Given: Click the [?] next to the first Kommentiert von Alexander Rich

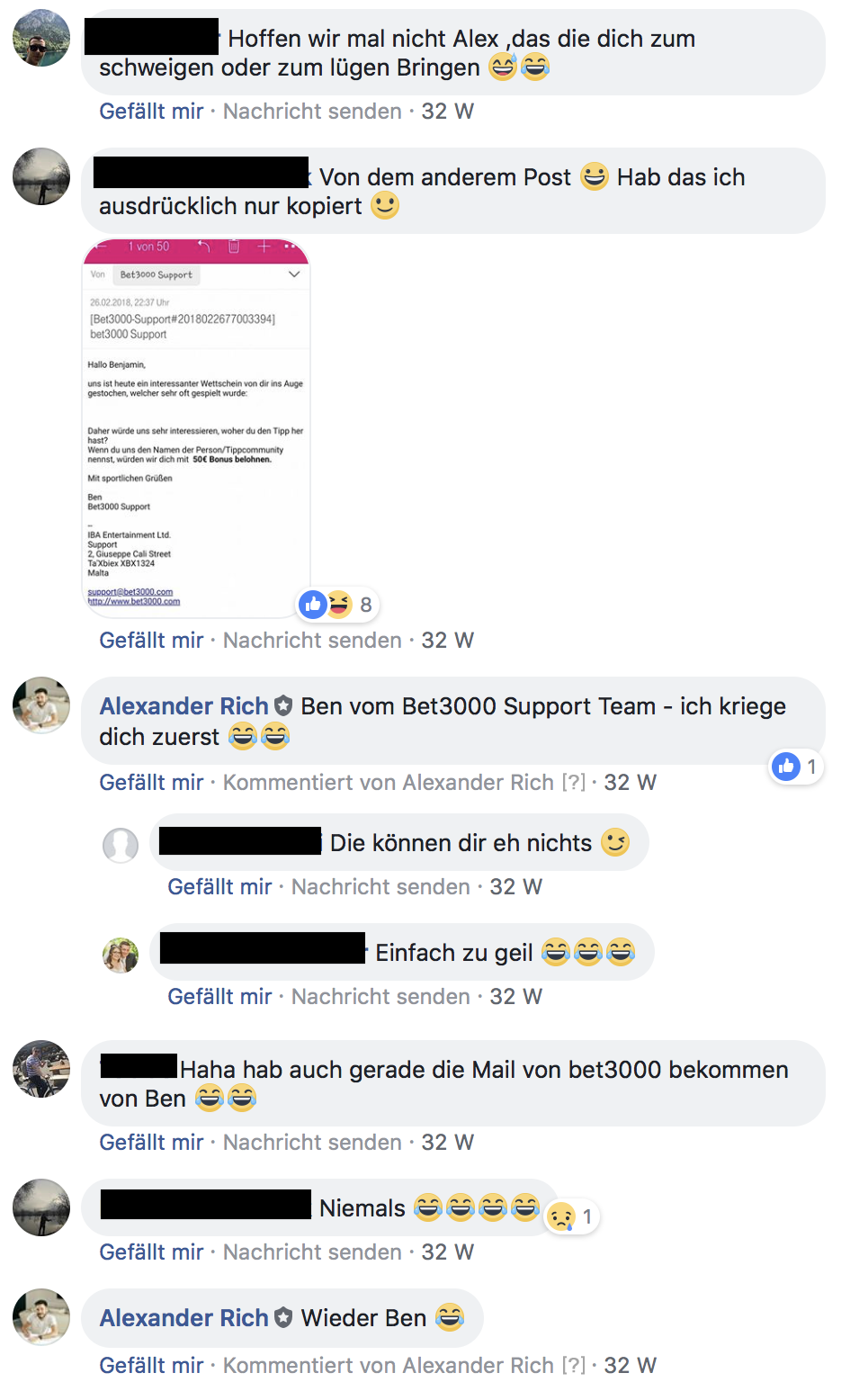Looking at the screenshot, I should click(573, 783).
